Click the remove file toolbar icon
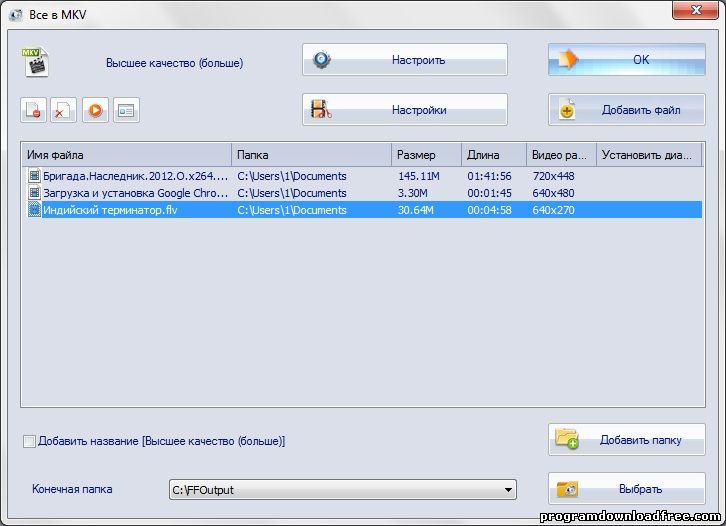This screenshot has height=526, width=726. (x=33, y=110)
